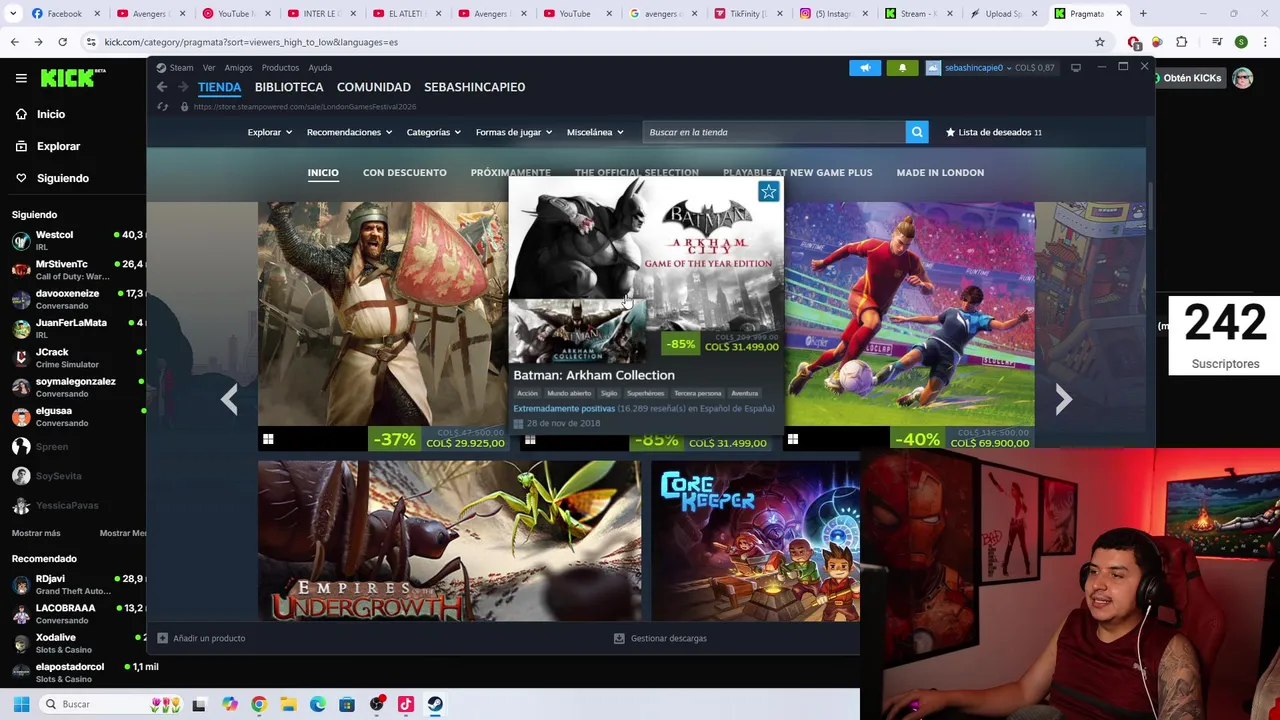Show previous carousel game with left arrow
Viewport: 1280px width, 720px height.
click(x=229, y=400)
